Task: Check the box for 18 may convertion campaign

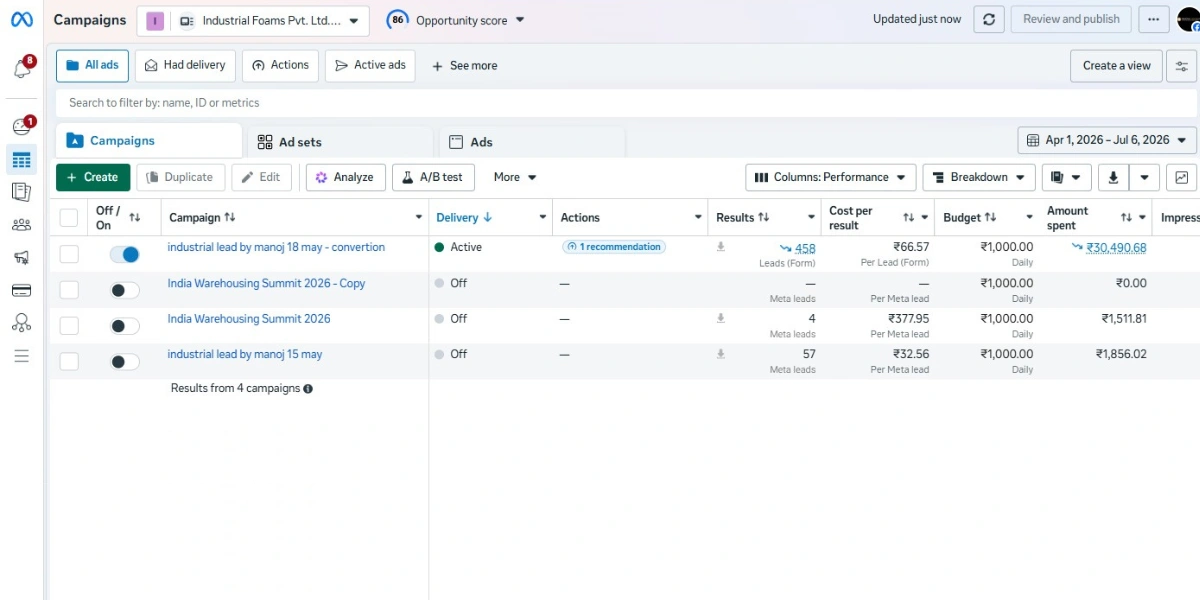Action: pyautogui.click(x=69, y=254)
